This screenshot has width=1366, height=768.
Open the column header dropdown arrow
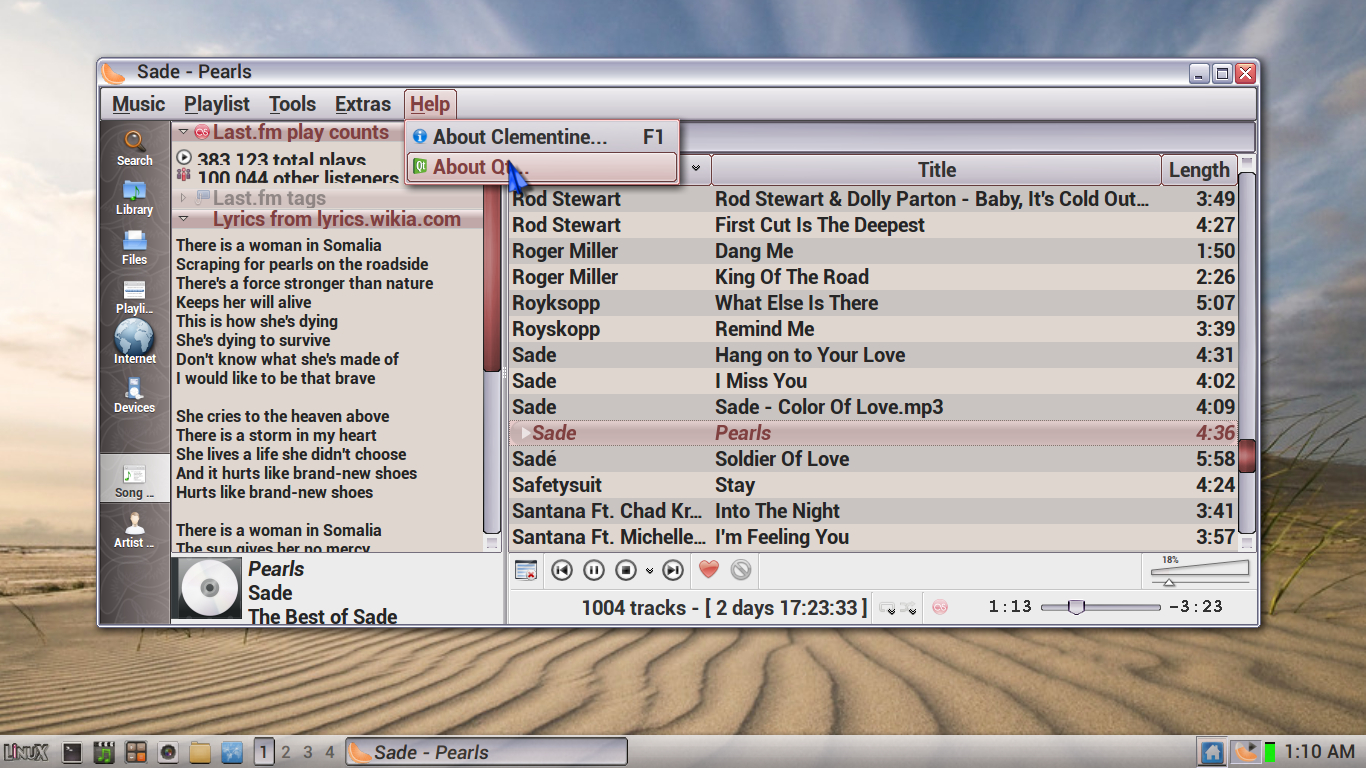[696, 169]
